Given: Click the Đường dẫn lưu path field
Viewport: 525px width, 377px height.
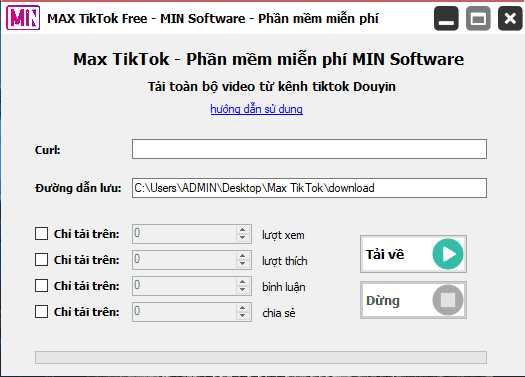Looking at the screenshot, I should tap(309, 188).
